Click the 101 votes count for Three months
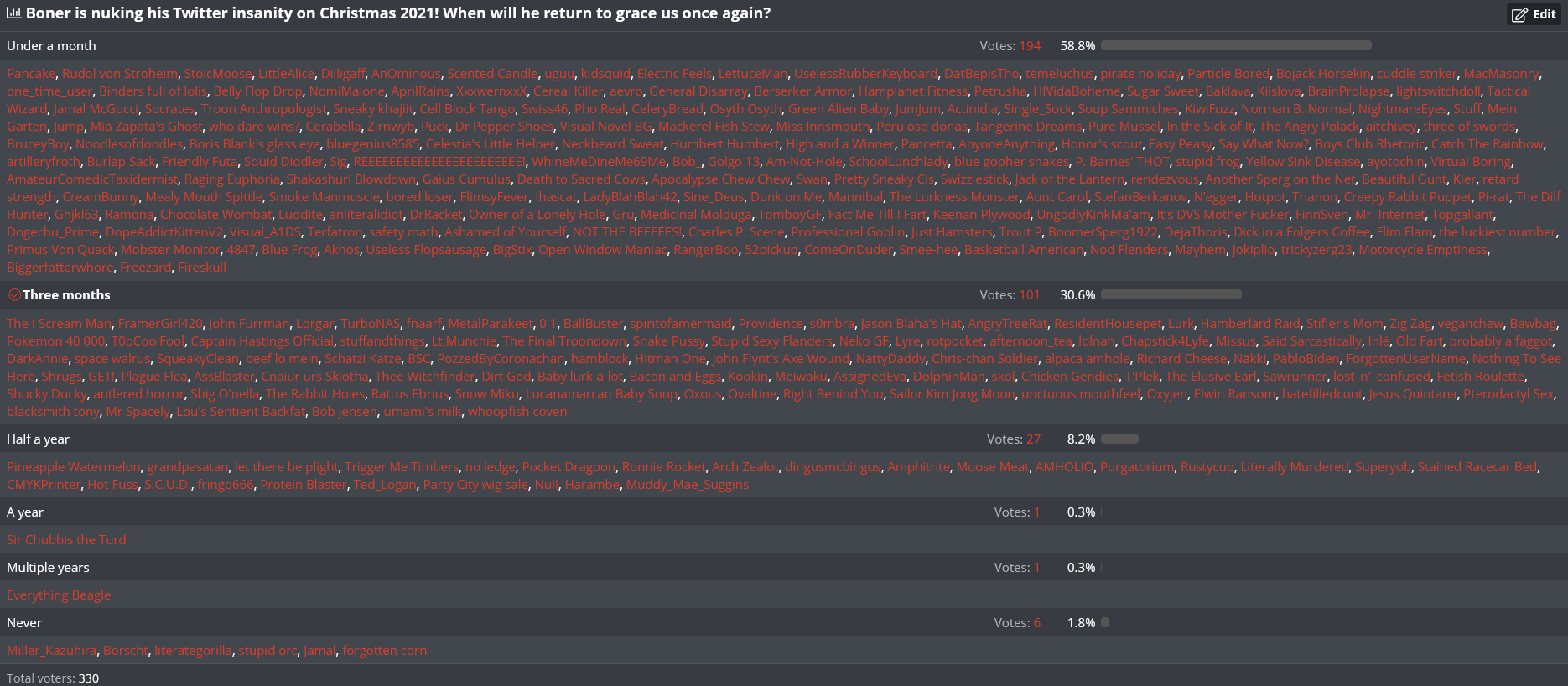 point(1030,295)
